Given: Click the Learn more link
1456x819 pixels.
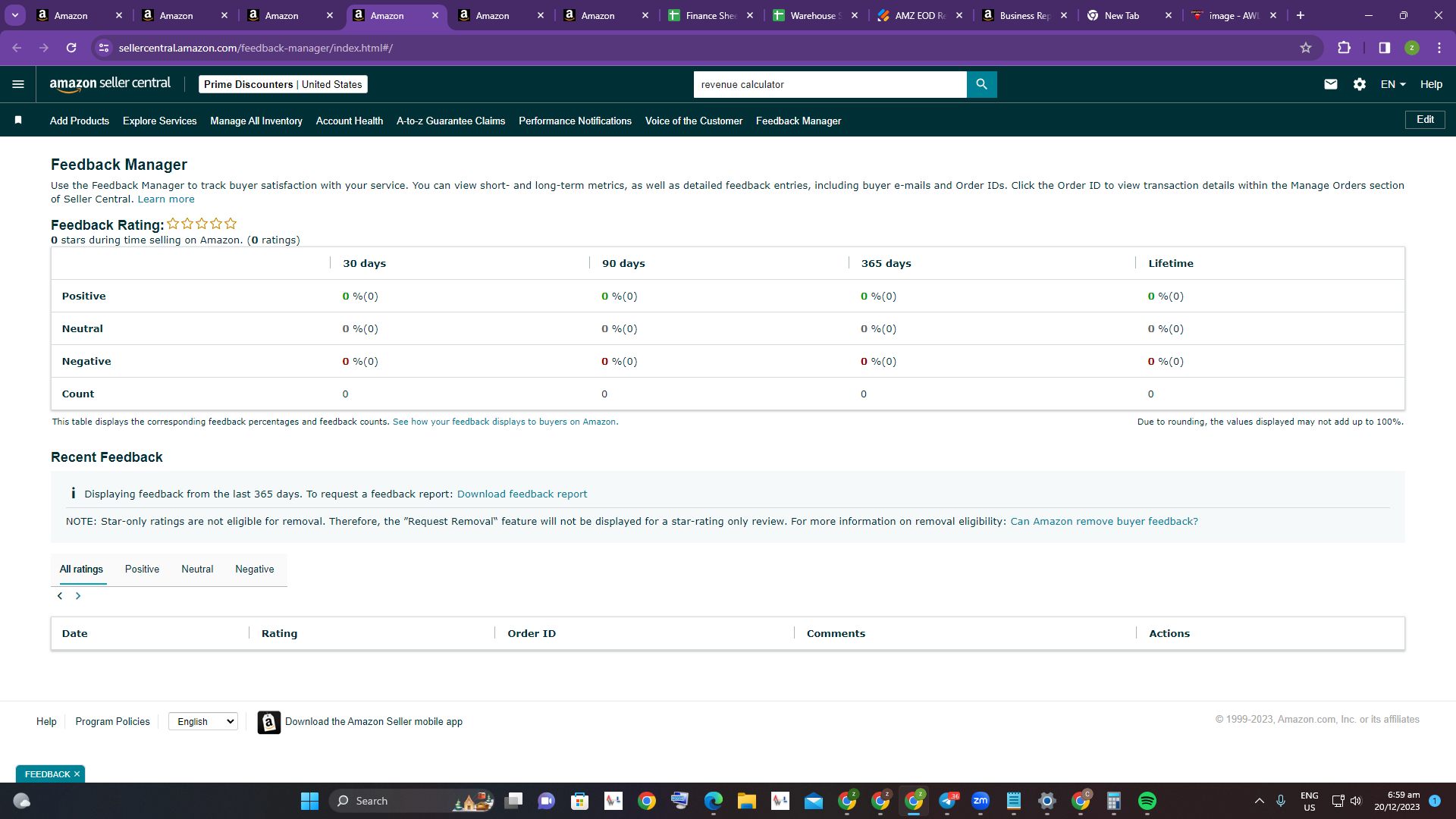Looking at the screenshot, I should (166, 199).
